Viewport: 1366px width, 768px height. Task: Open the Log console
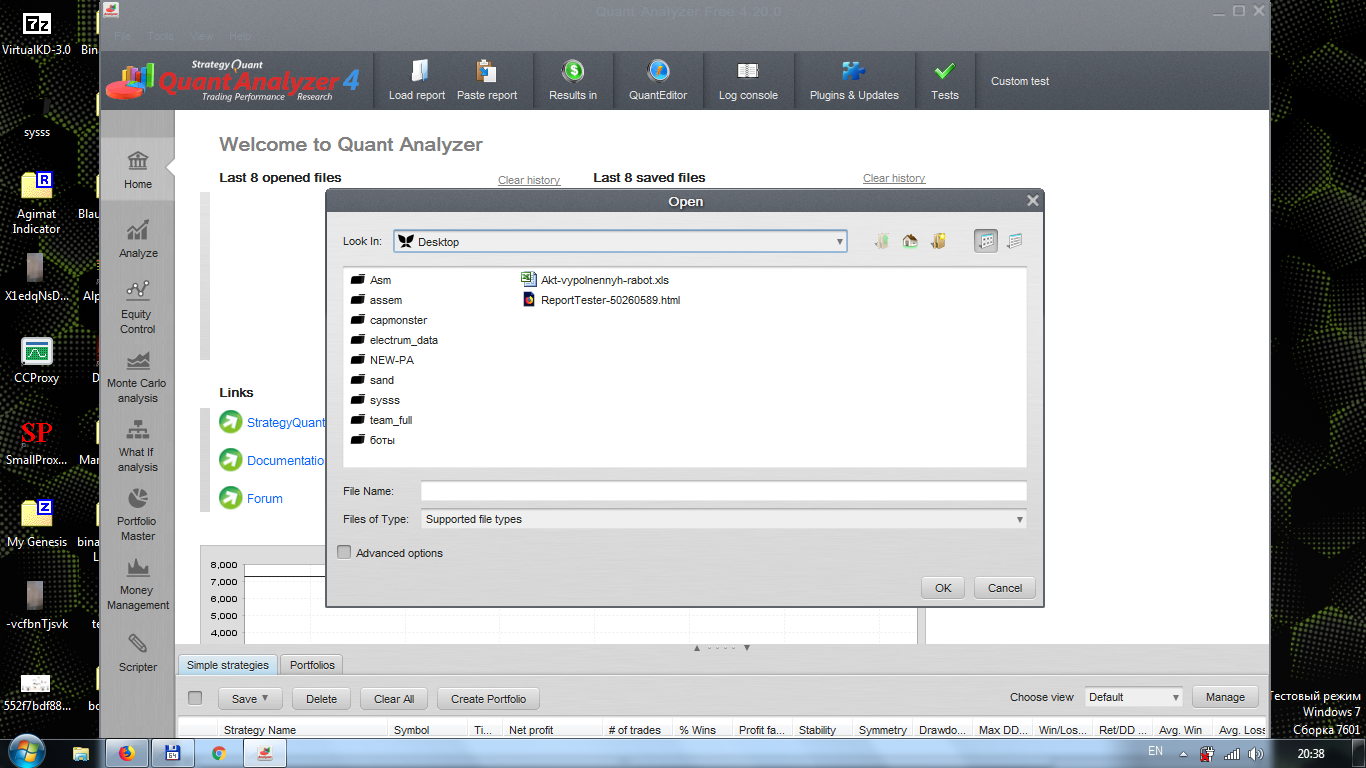click(748, 80)
